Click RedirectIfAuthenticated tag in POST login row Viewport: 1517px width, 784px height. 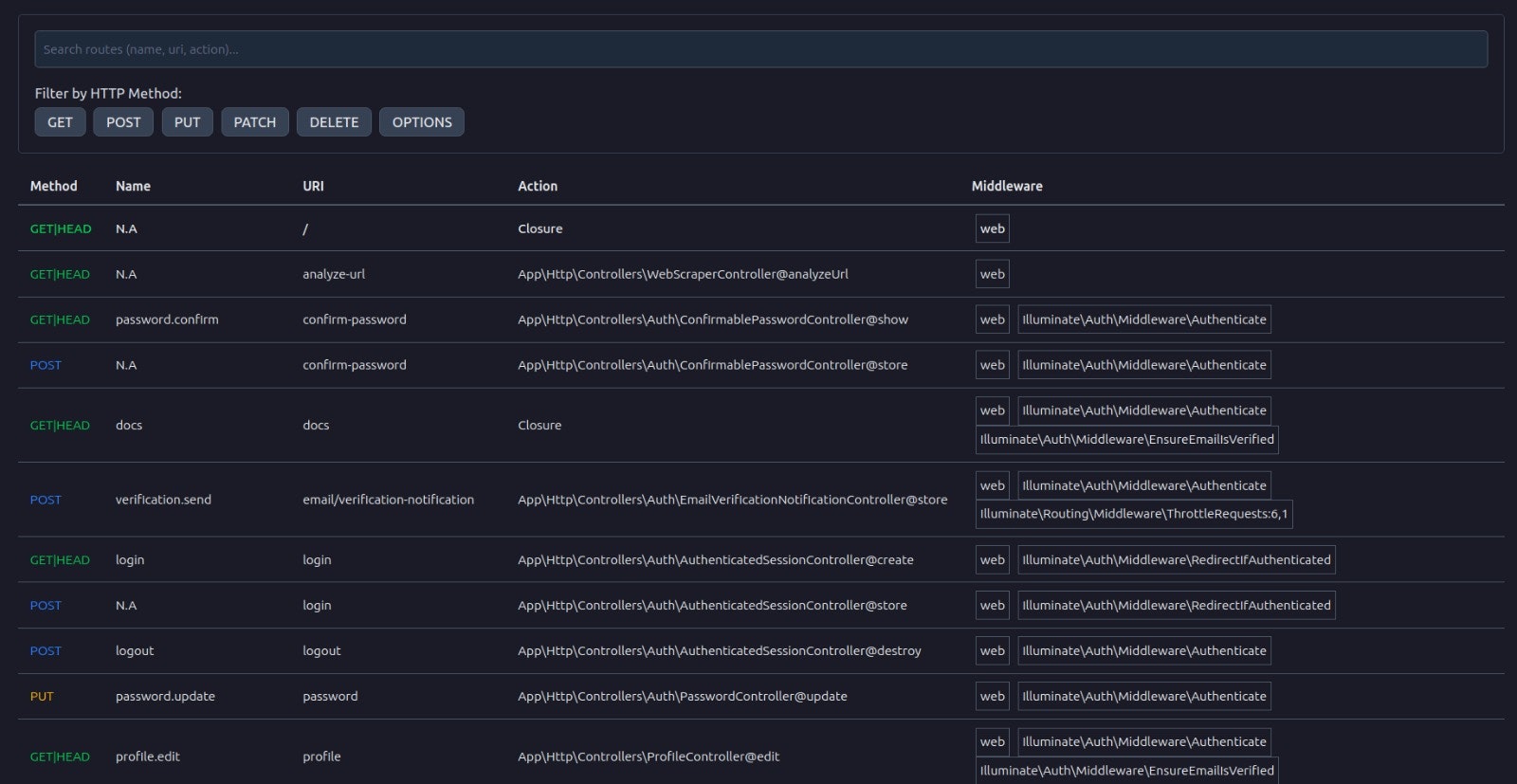pos(1177,606)
